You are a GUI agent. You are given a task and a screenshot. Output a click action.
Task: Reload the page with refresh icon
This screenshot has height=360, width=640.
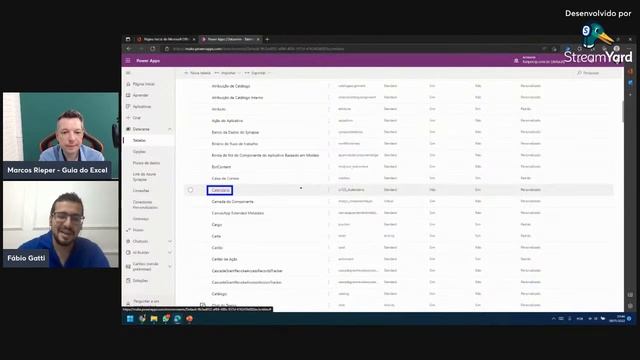point(153,49)
